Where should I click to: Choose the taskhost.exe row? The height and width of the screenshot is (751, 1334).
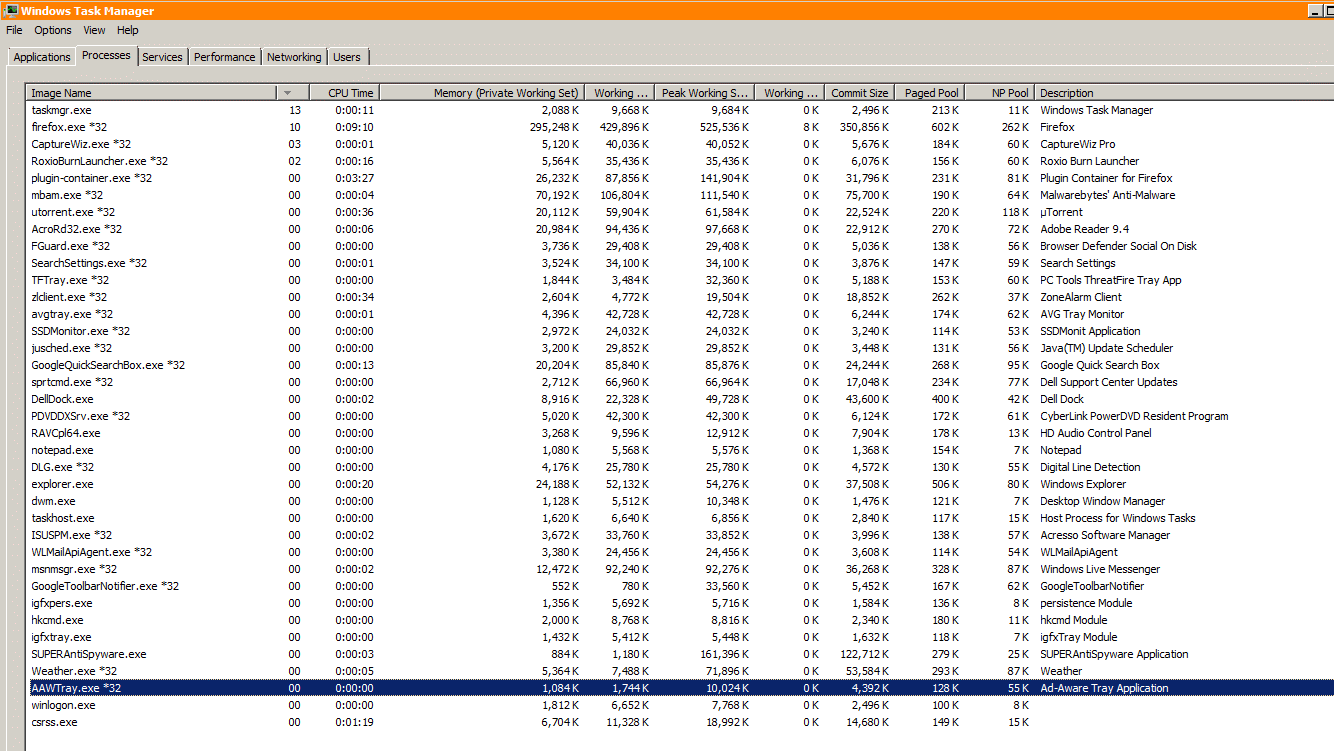click(680, 518)
